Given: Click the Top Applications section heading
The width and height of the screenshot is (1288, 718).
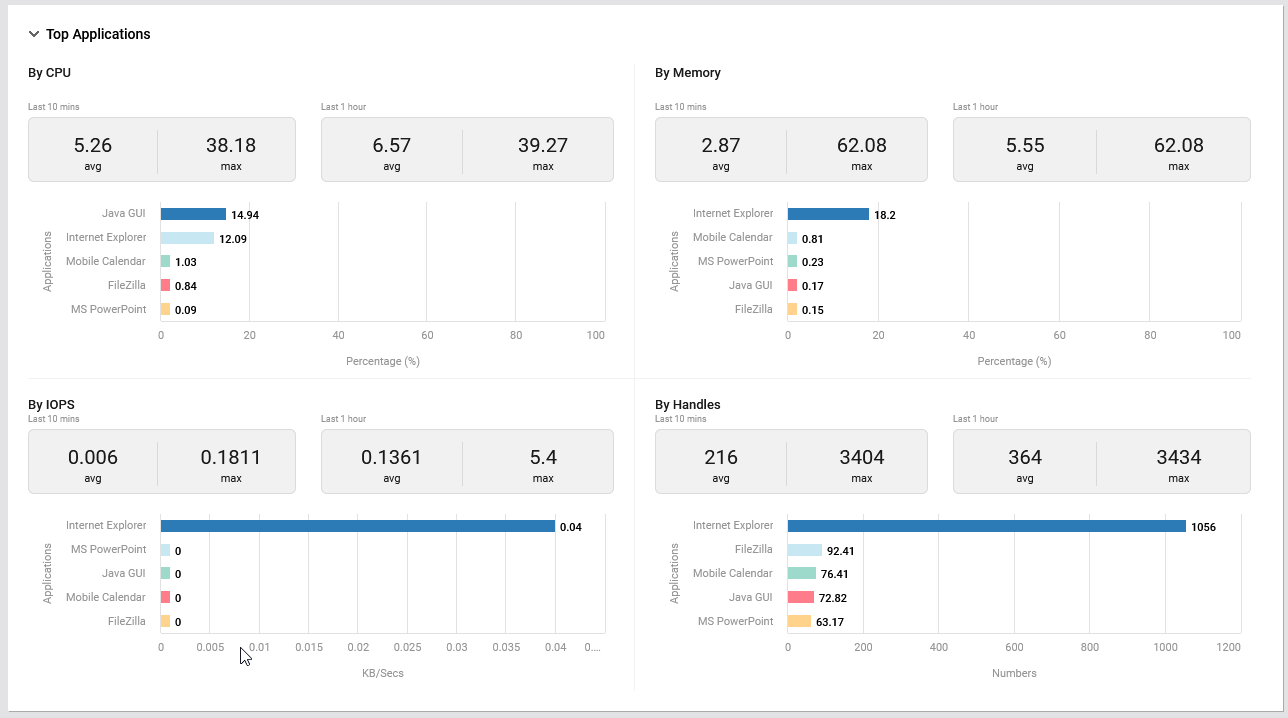Looking at the screenshot, I should click(98, 34).
